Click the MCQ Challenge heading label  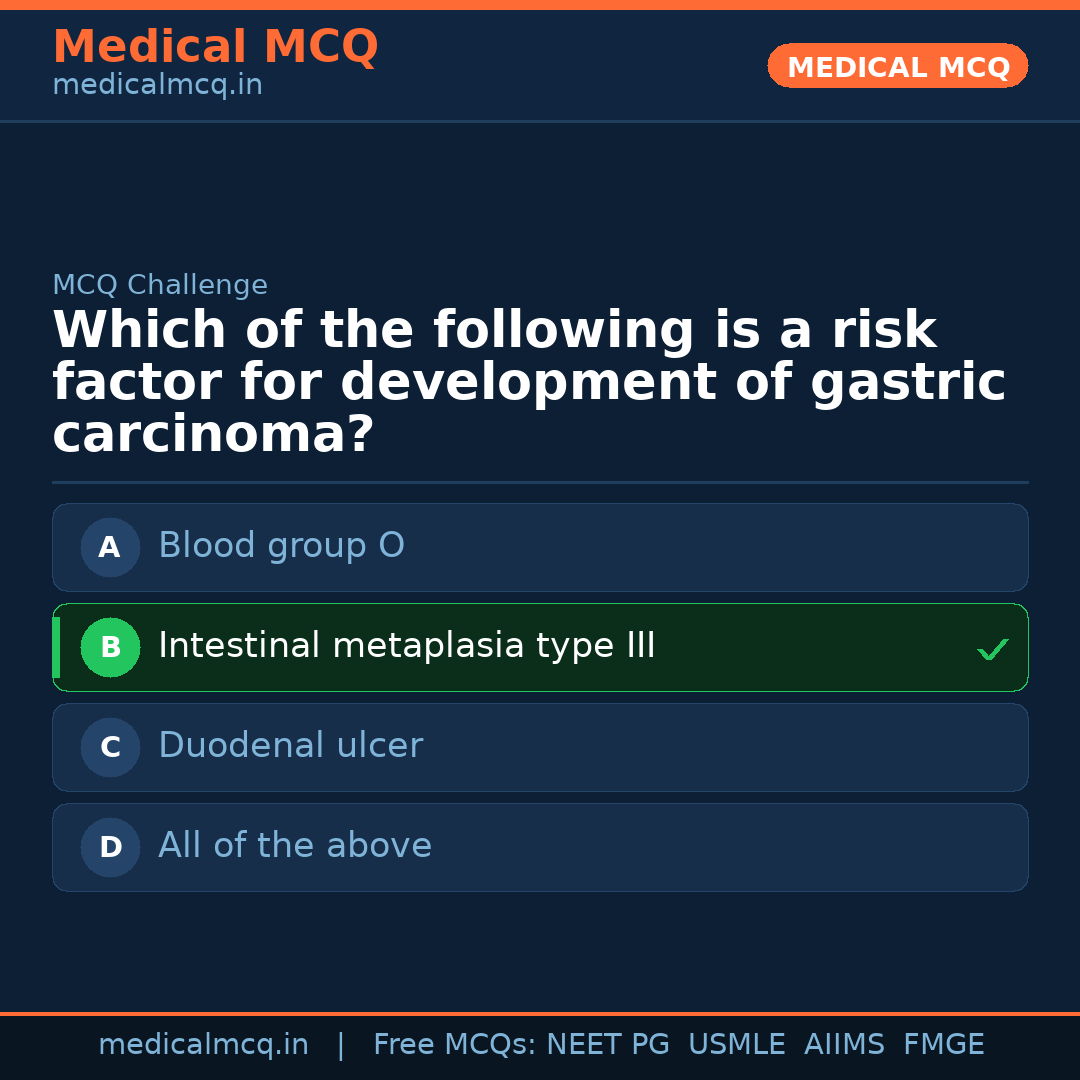tap(160, 285)
